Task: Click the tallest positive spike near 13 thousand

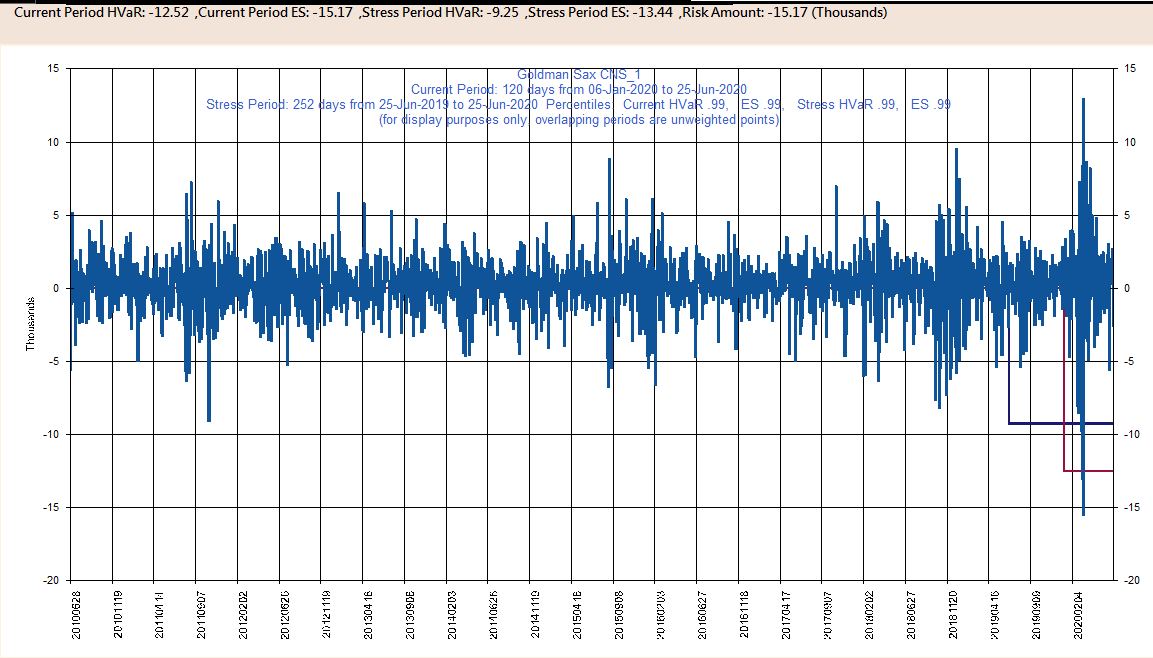Action: pyautogui.click(x=1083, y=100)
